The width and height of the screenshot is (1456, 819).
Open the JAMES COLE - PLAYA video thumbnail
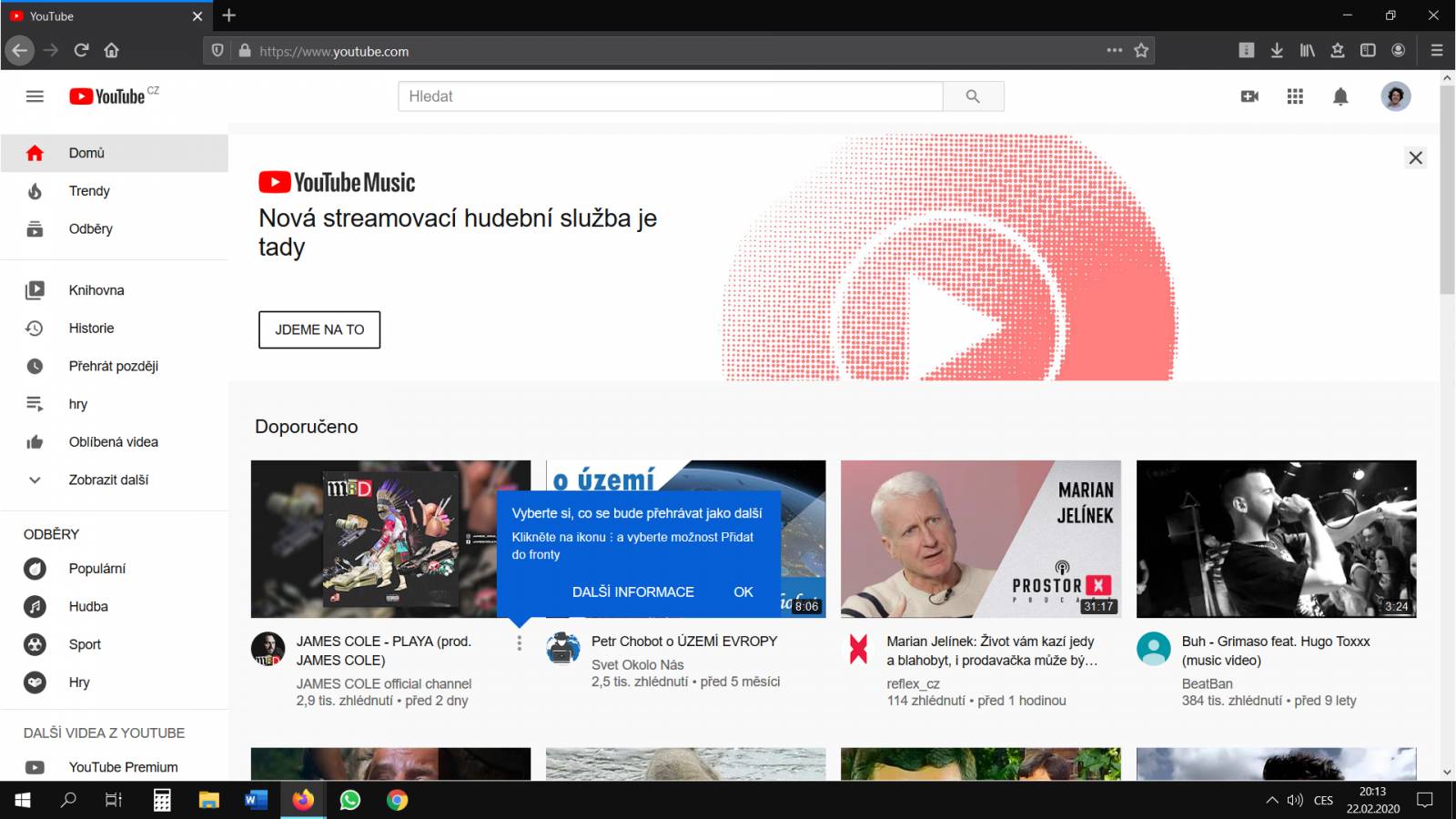point(390,539)
